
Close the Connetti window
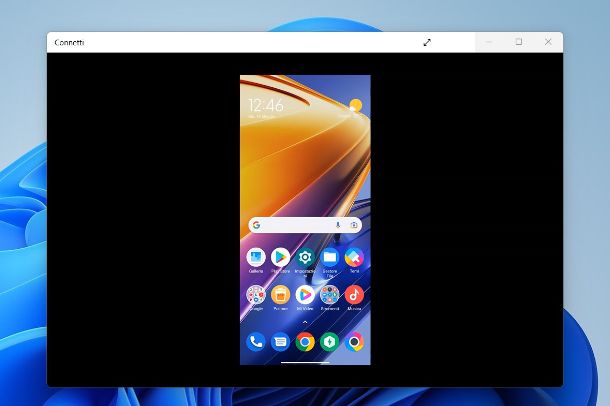[548, 42]
